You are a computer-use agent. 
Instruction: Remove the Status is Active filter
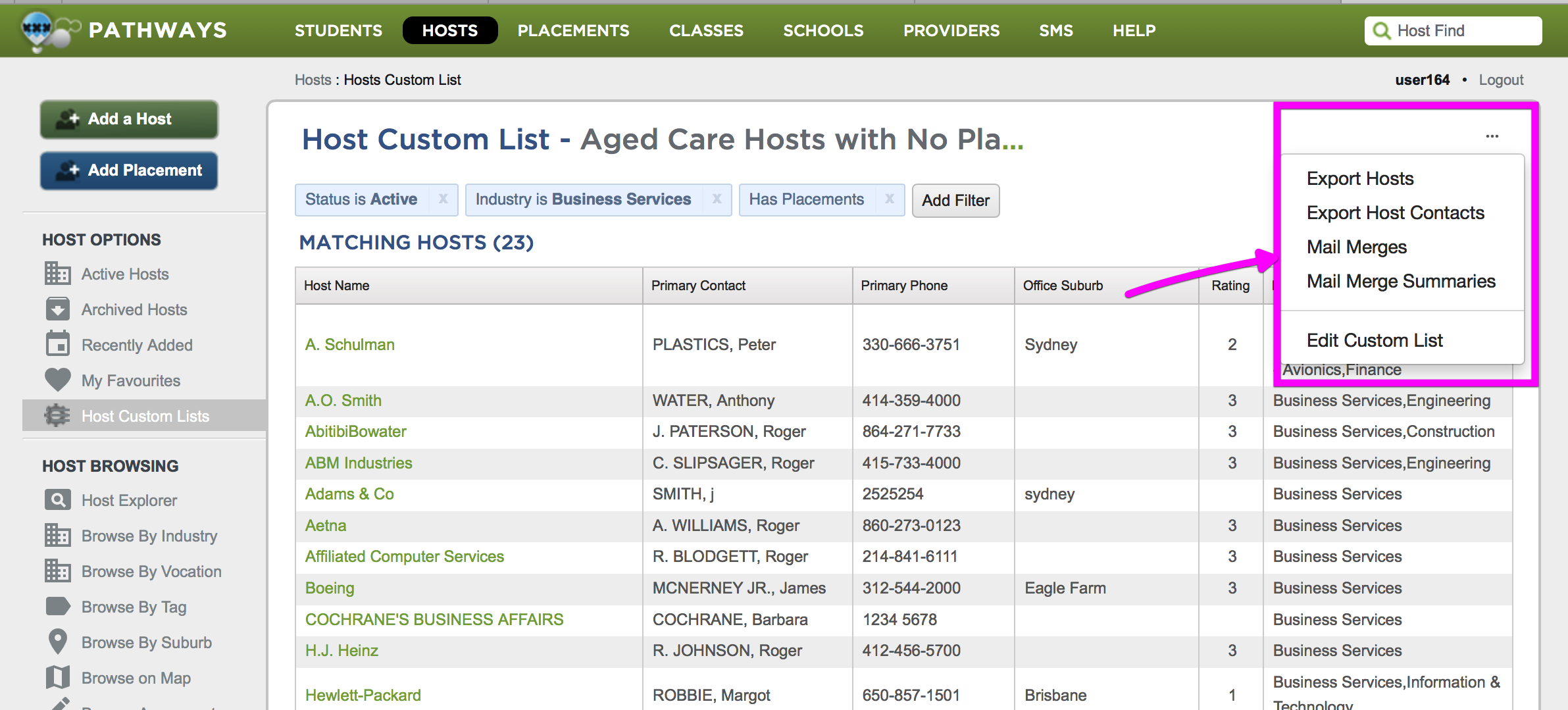(443, 199)
